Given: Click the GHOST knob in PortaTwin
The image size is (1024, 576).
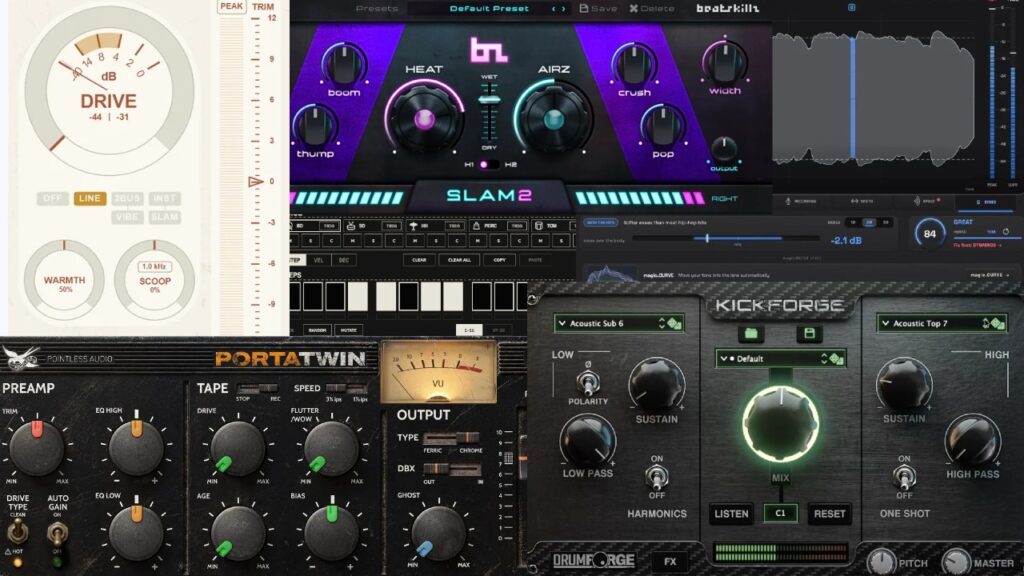Looking at the screenshot, I should click(438, 532).
